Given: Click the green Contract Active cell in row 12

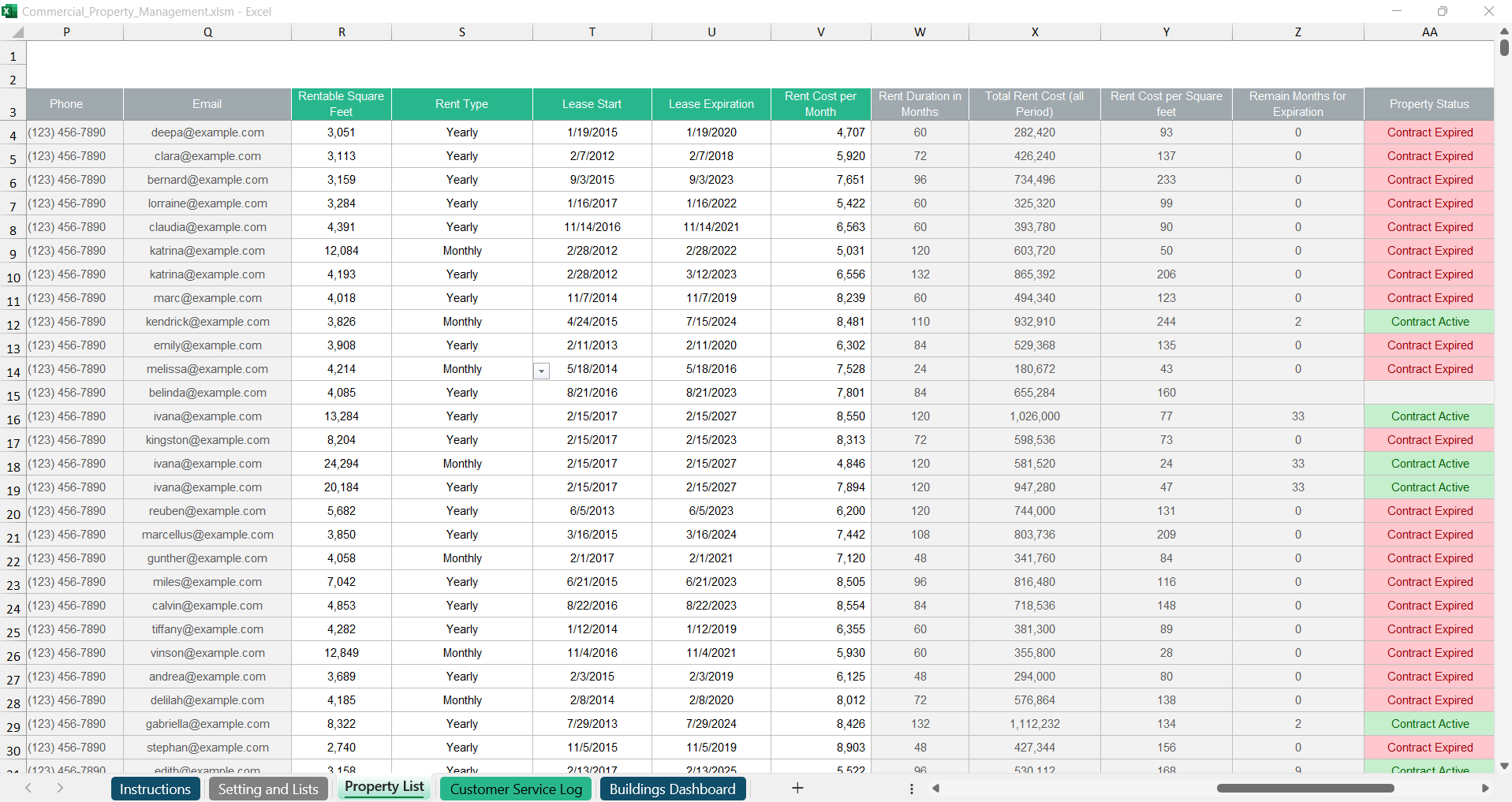Looking at the screenshot, I should (x=1429, y=322).
